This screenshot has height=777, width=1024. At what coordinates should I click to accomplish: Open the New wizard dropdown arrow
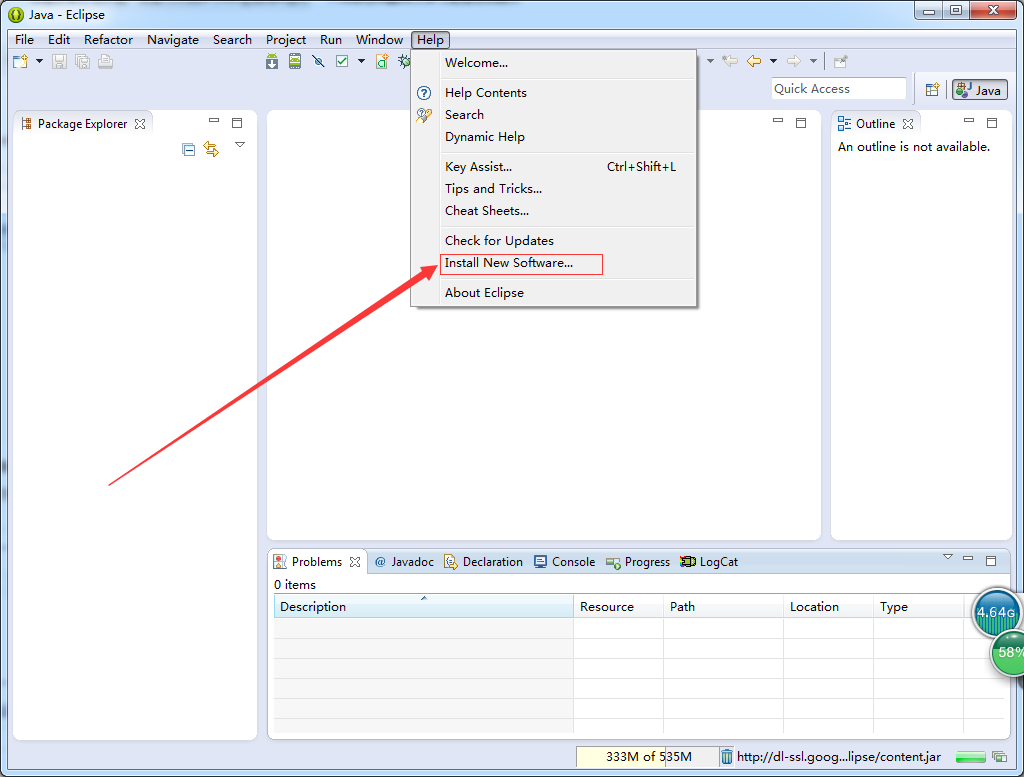tap(39, 61)
